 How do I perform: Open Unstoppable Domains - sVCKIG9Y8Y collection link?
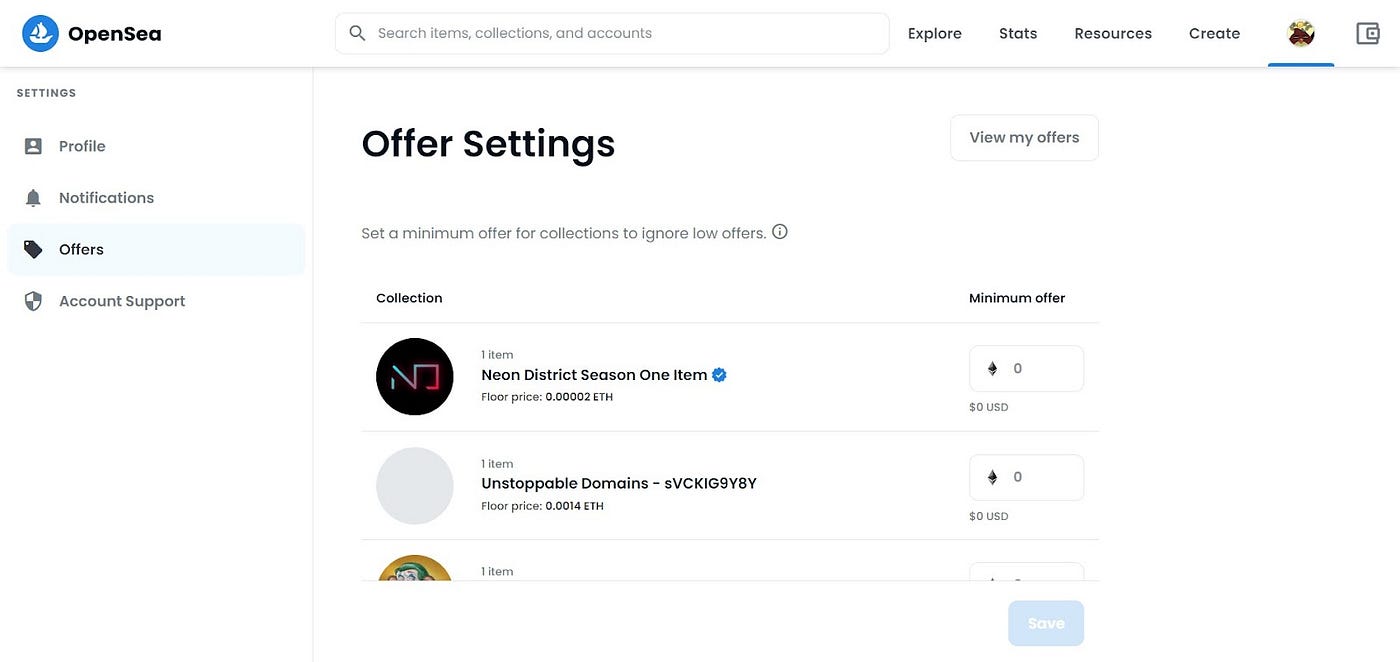point(618,484)
